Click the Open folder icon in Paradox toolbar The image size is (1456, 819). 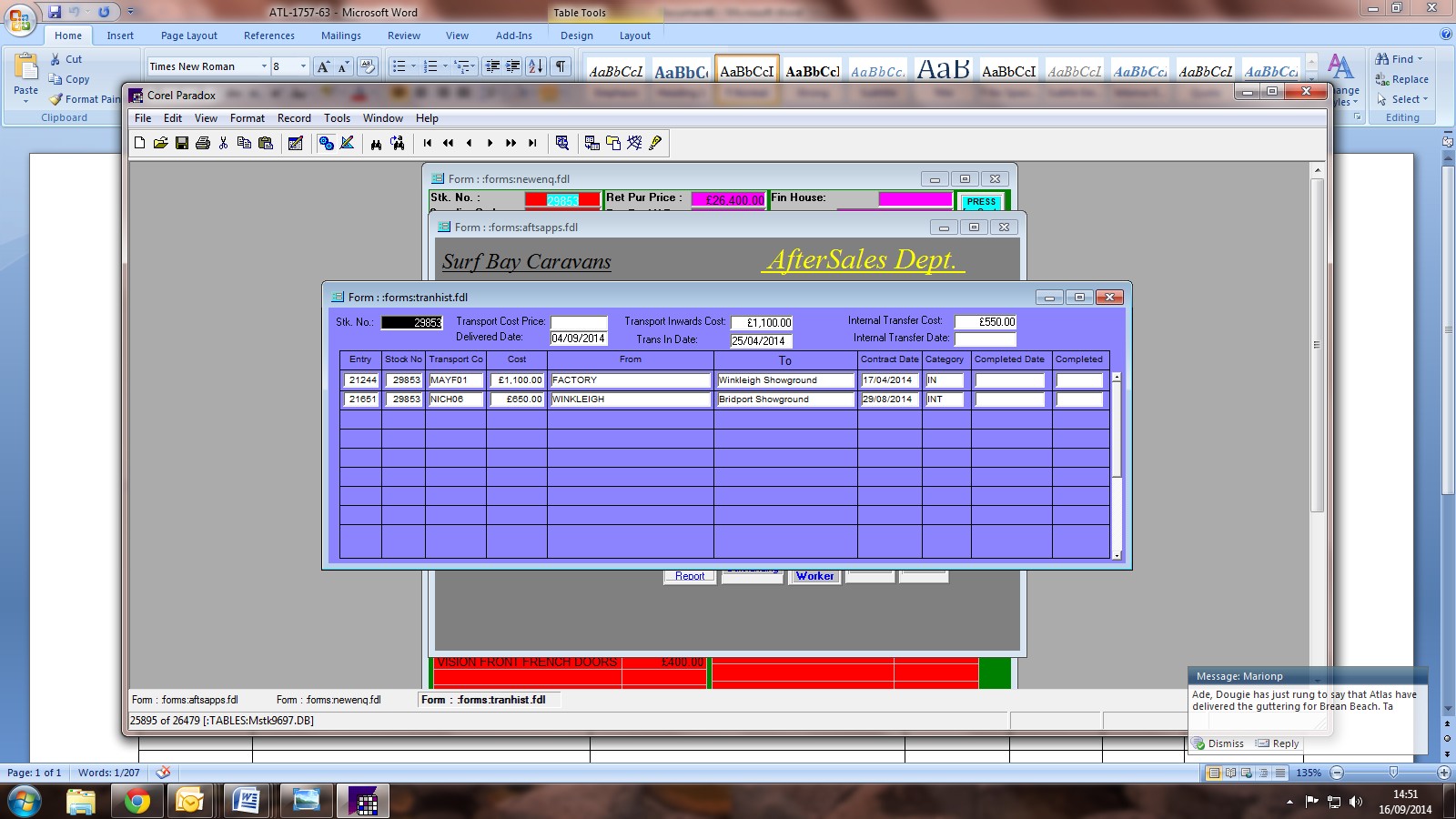point(160,143)
